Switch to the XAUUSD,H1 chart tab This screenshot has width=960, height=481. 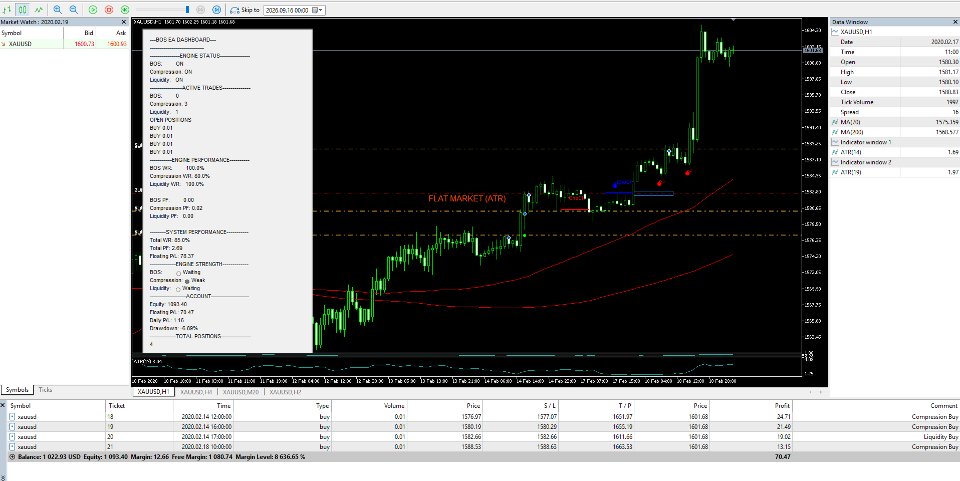click(152, 392)
